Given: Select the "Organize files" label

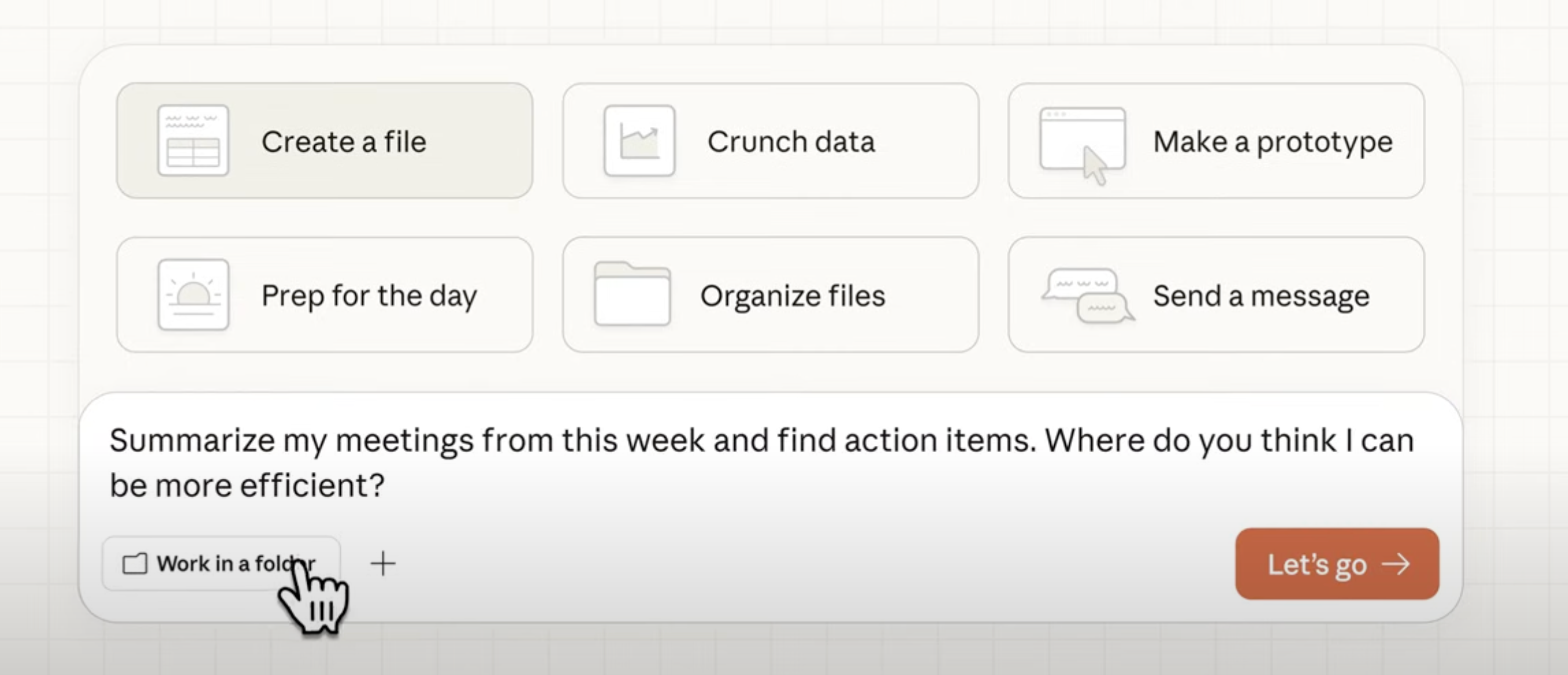Looking at the screenshot, I should click(x=793, y=296).
